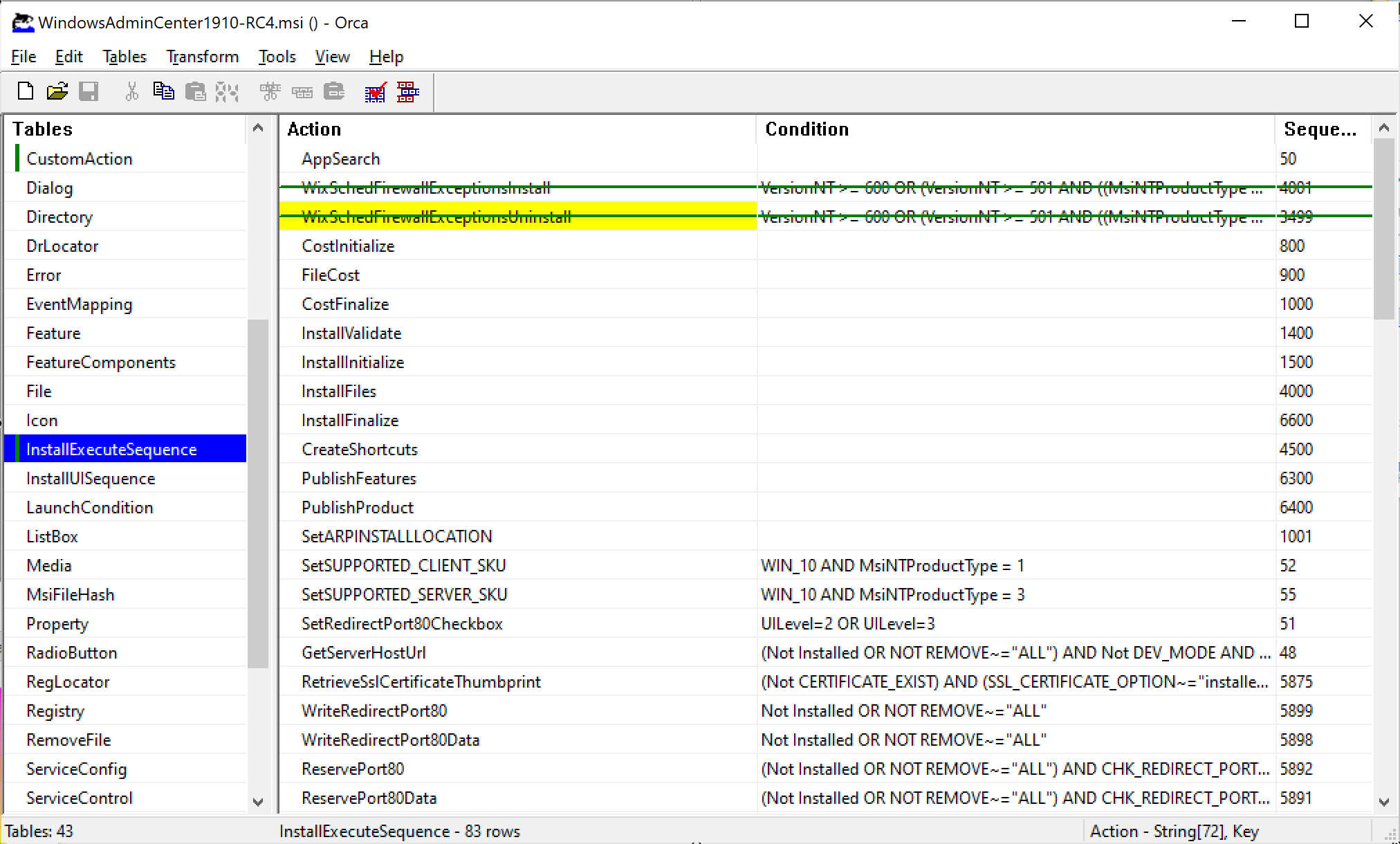
Task: Sort rows by the Action column header
Action: click(518, 129)
